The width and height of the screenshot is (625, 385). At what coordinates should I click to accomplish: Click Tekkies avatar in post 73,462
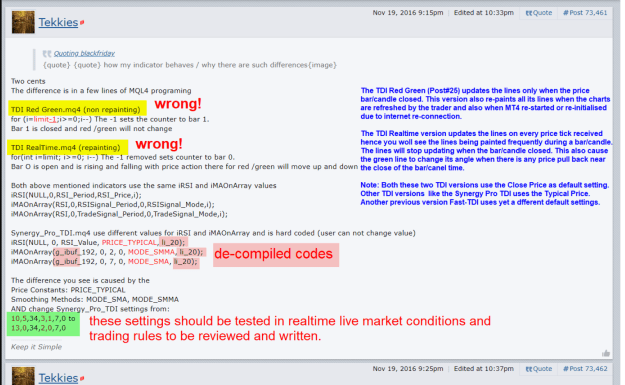pos(23,376)
